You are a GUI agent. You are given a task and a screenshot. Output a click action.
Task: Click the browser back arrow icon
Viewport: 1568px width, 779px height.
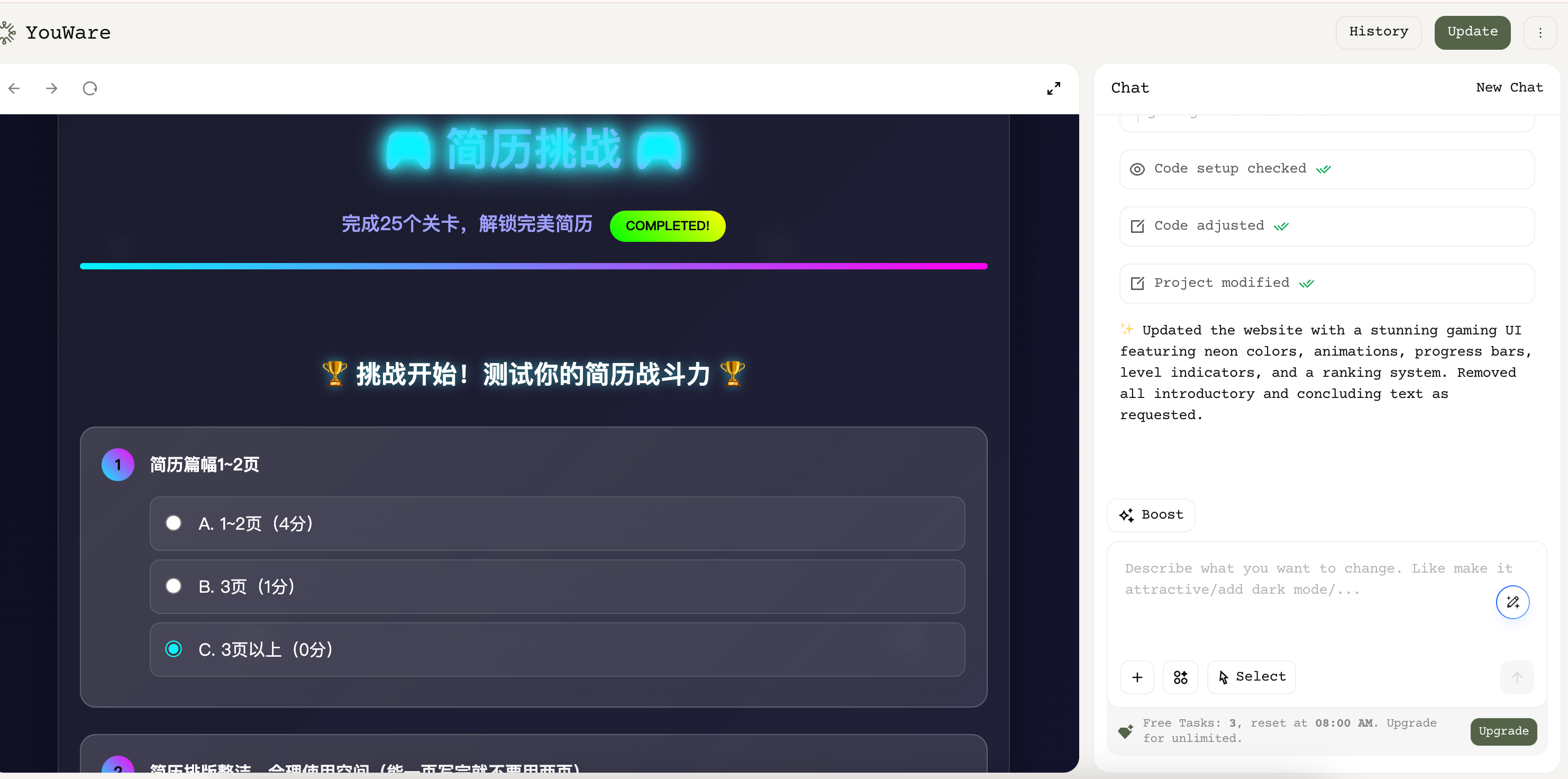point(15,89)
